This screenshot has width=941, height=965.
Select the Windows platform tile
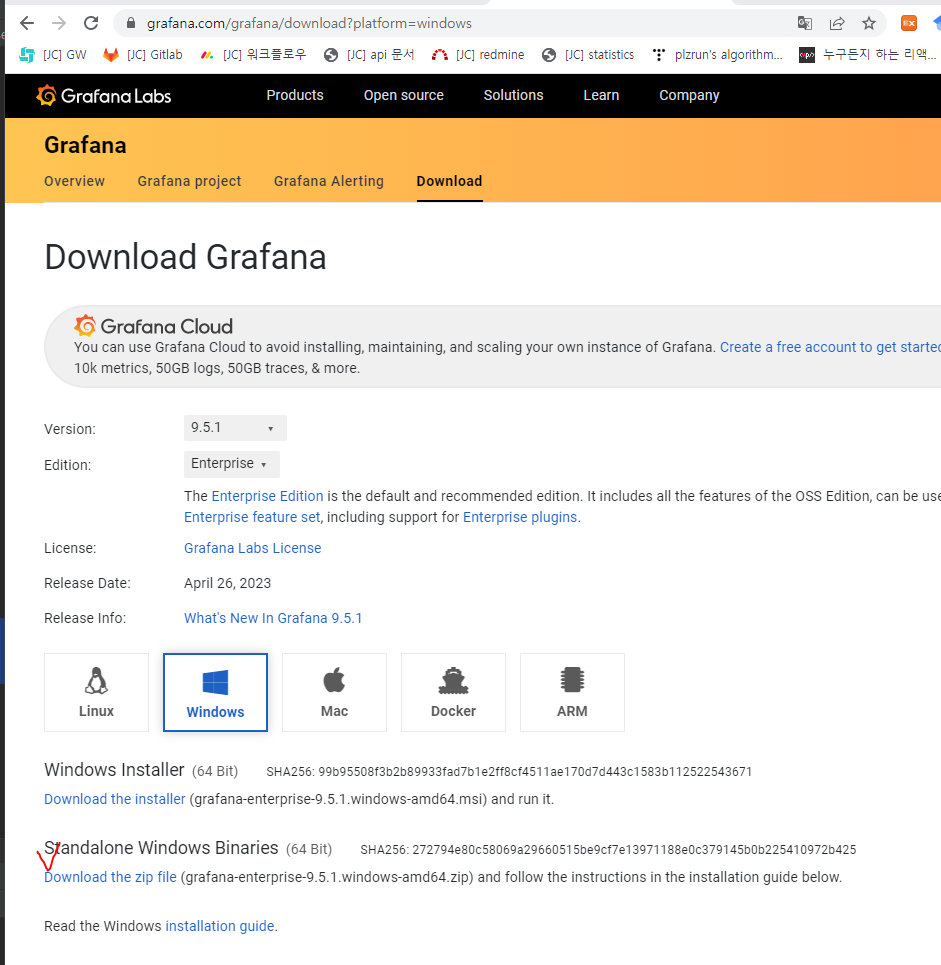[x=215, y=692]
